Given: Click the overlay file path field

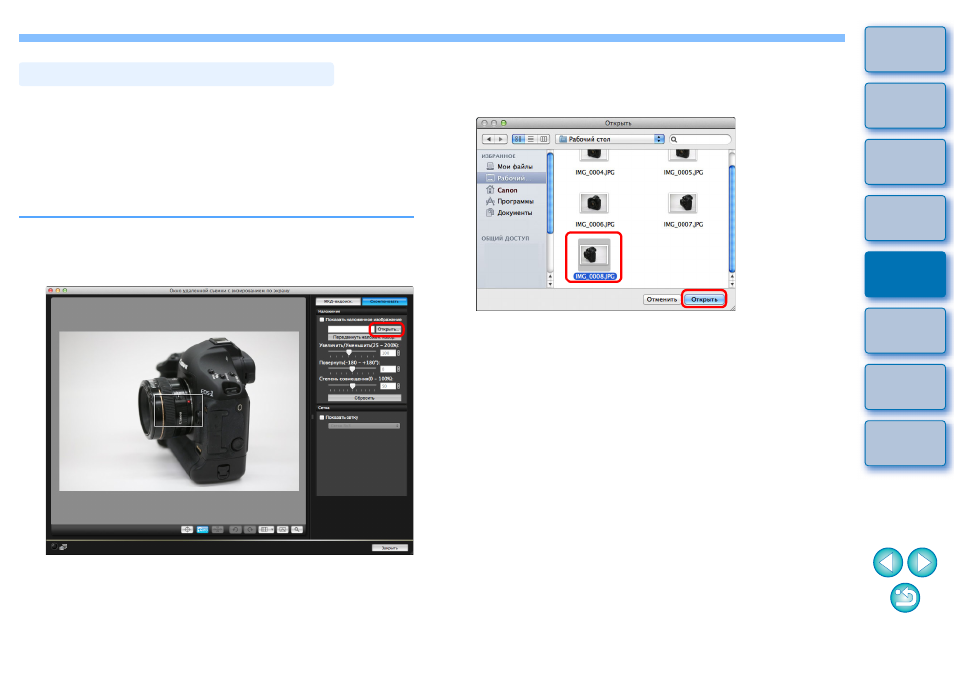Looking at the screenshot, I should click(349, 329).
